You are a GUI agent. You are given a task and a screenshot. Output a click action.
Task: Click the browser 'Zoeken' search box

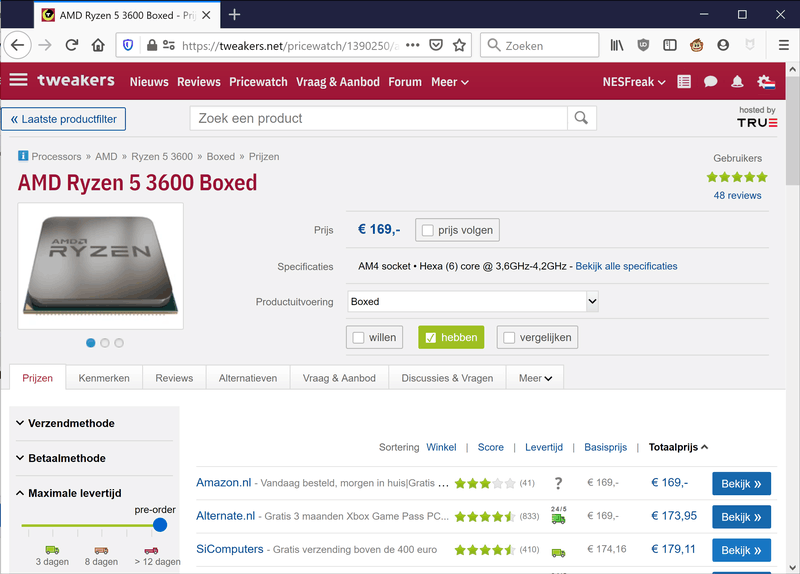pos(539,45)
